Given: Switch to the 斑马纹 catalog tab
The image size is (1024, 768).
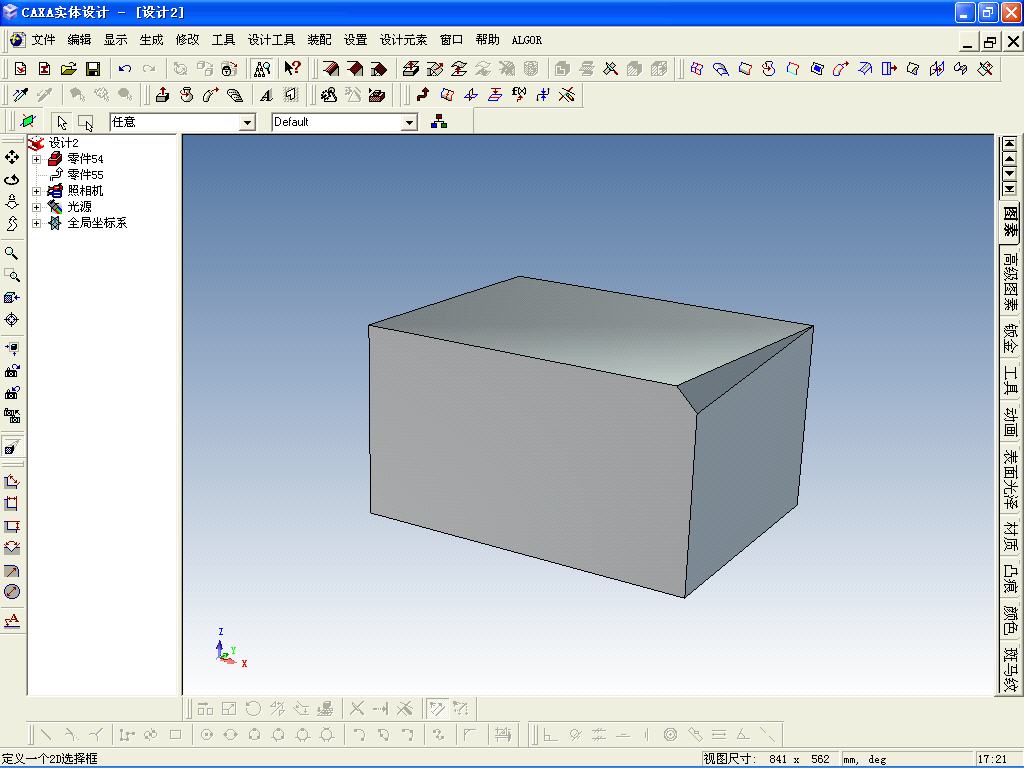Looking at the screenshot, I should coord(1010,669).
